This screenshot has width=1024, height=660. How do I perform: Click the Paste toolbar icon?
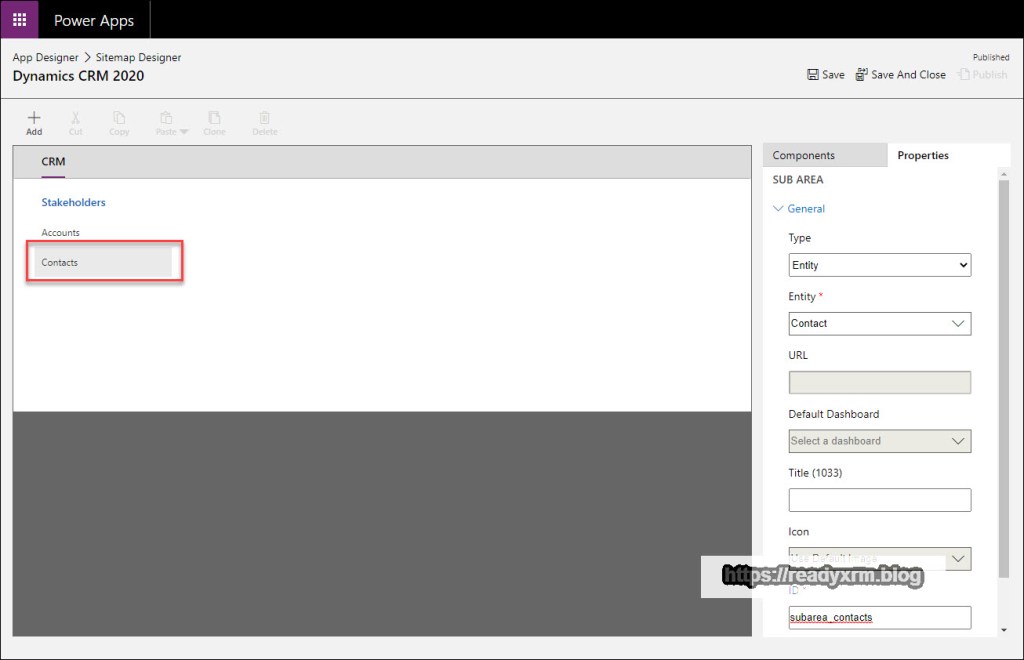167,118
